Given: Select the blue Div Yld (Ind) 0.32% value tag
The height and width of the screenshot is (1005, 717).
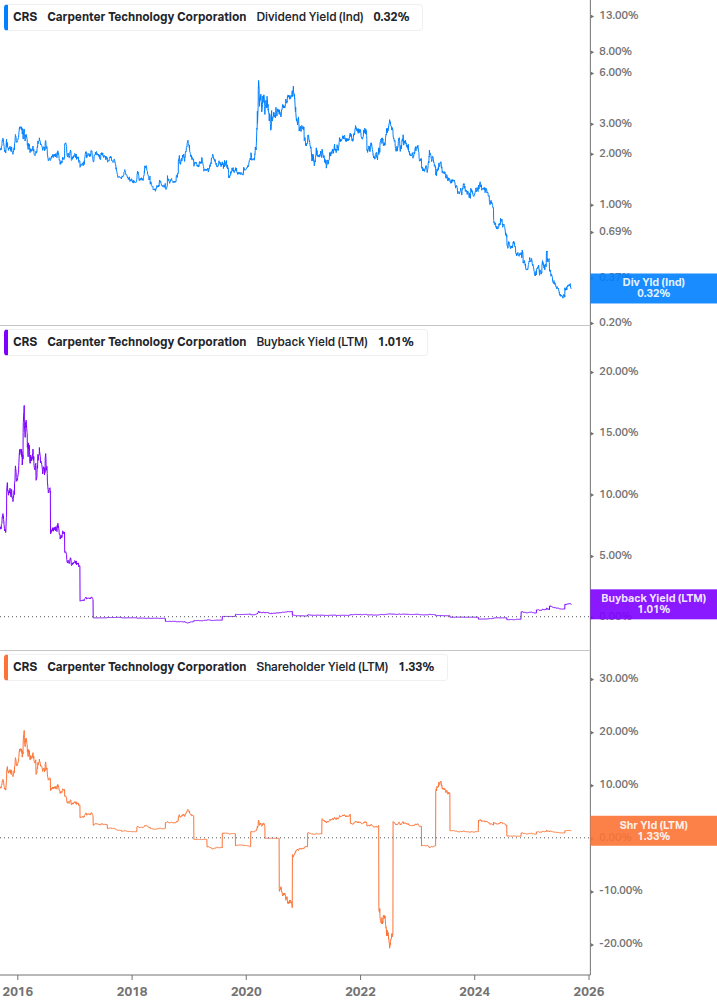Looking at the screenshot, I should pyautogui.click(x=654, y=288).
